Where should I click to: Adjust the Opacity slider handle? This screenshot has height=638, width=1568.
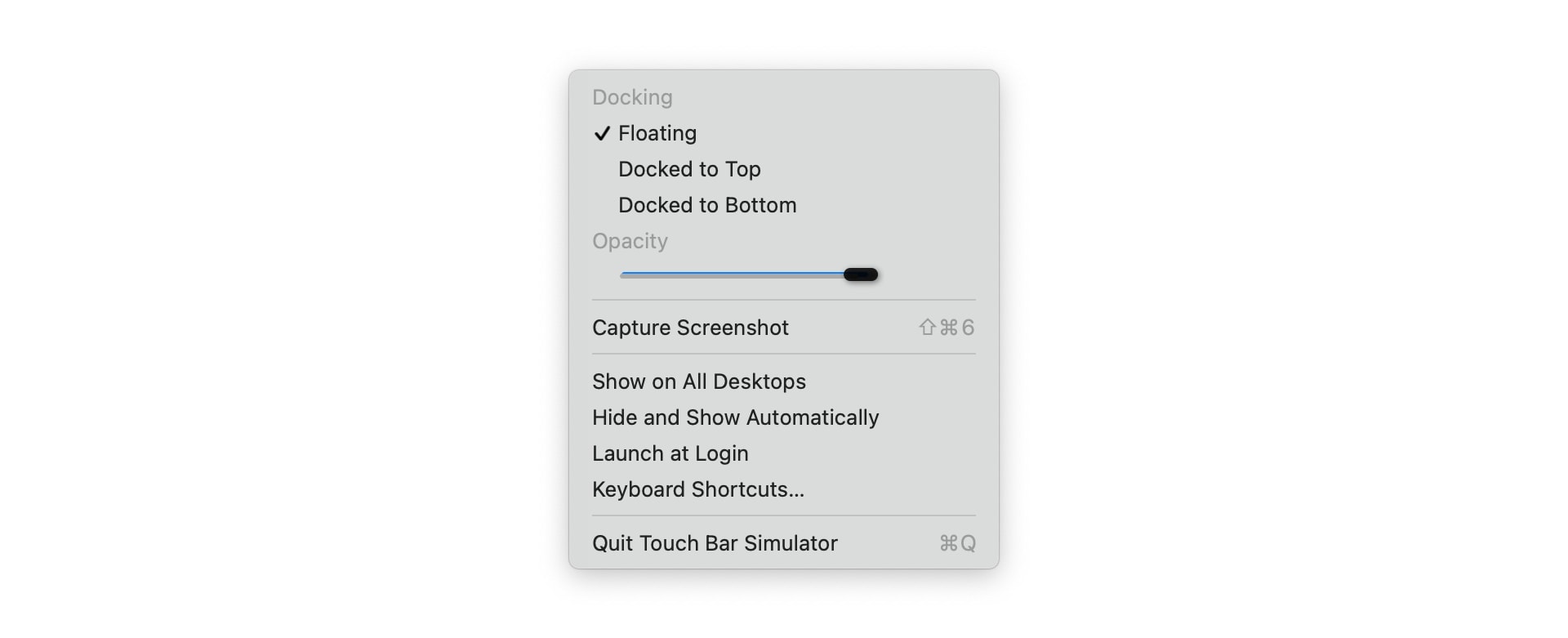click(861, 274)
